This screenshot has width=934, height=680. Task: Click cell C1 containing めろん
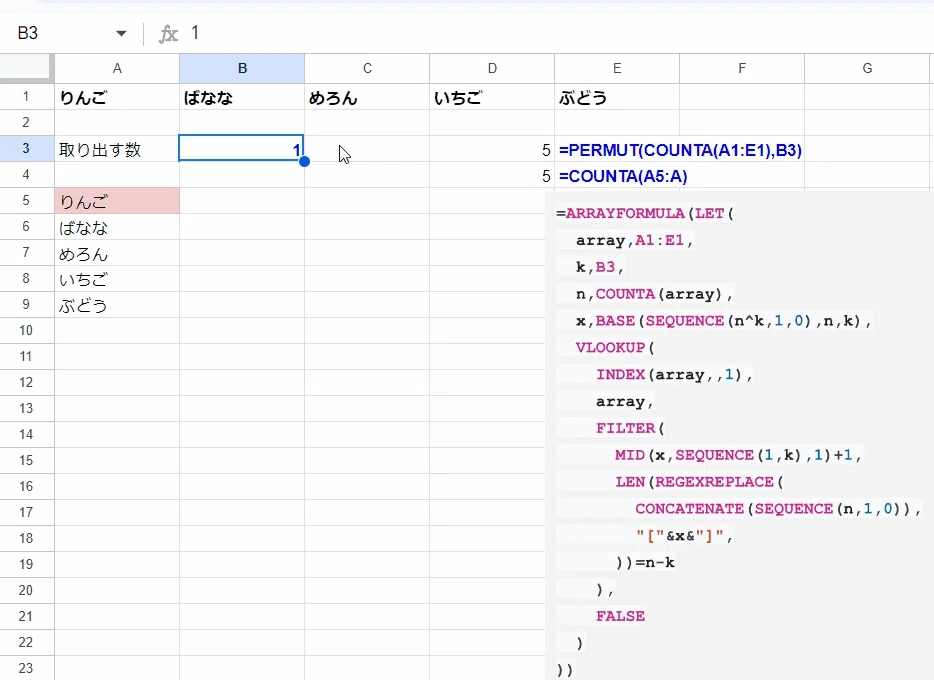(368, 97)
